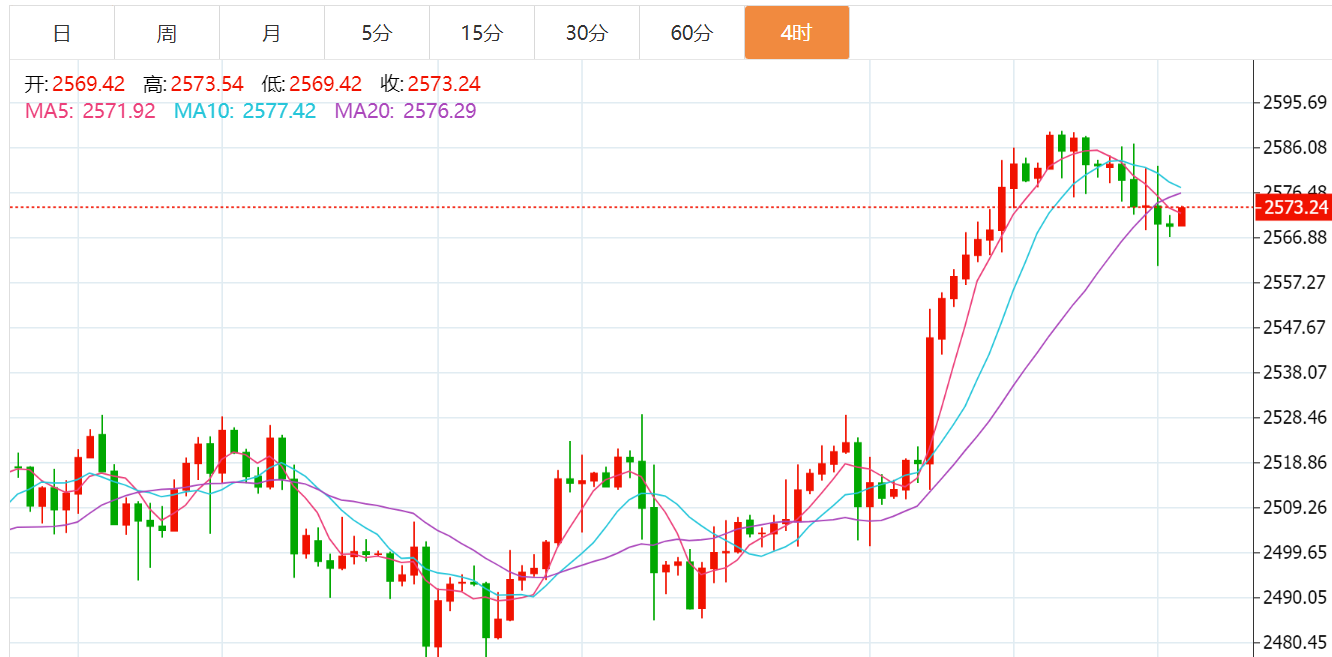Click the 高 high price value 2573.54
This screenshot has width=1332, height=657.
pyautogui.click(x=207, y=84)
